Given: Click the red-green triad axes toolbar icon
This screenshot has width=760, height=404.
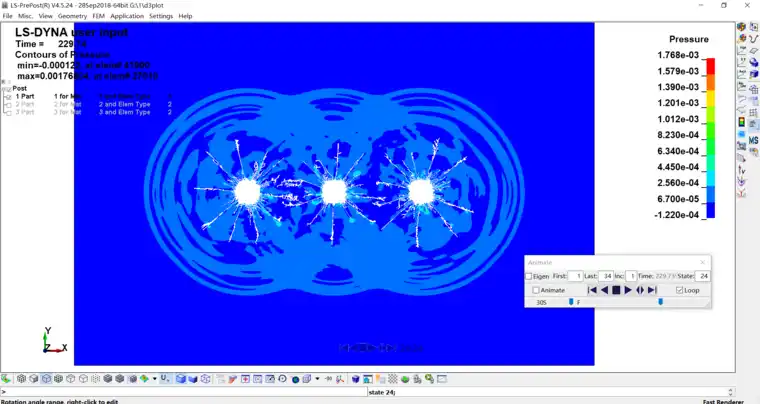Looking at the screenshot, I should click(x=340, y=379).
